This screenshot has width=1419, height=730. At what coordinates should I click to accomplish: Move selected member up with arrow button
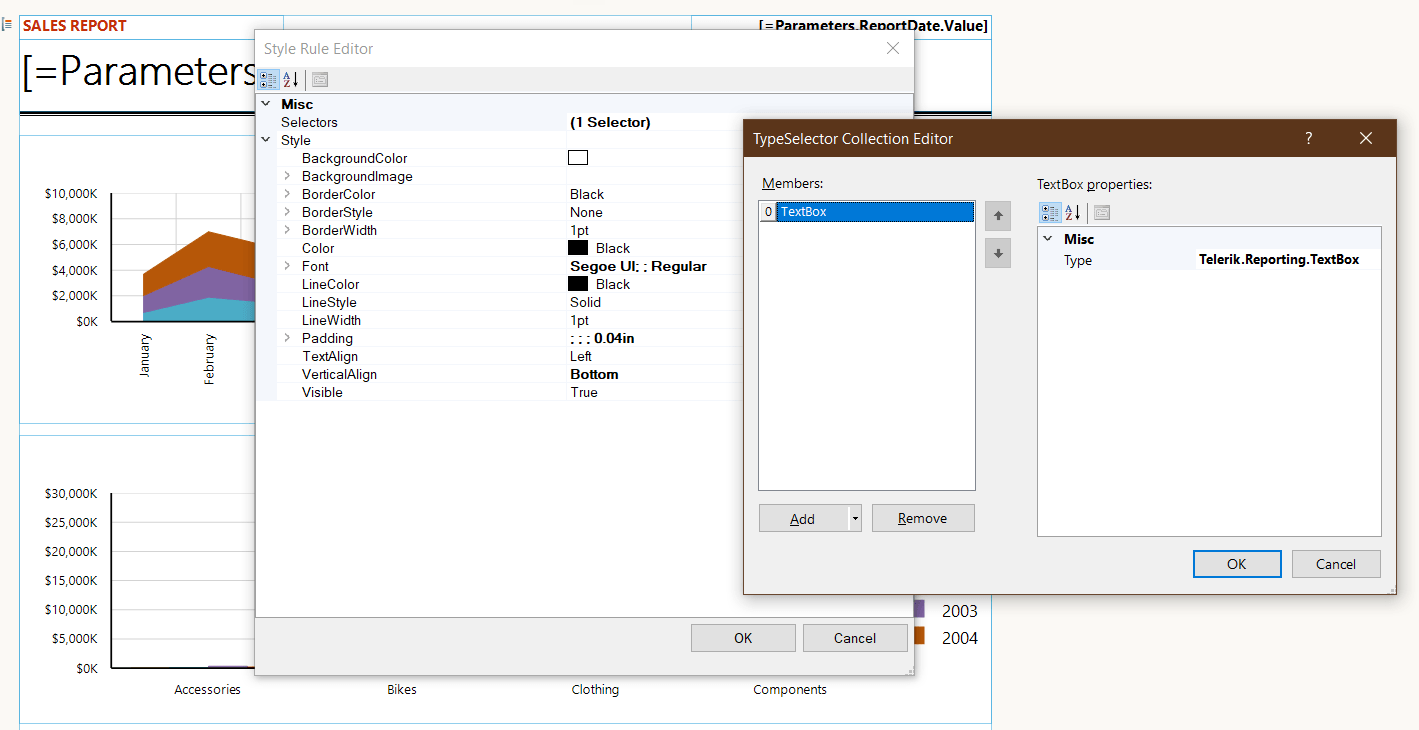pyautogui.click(x=998, y=215)
